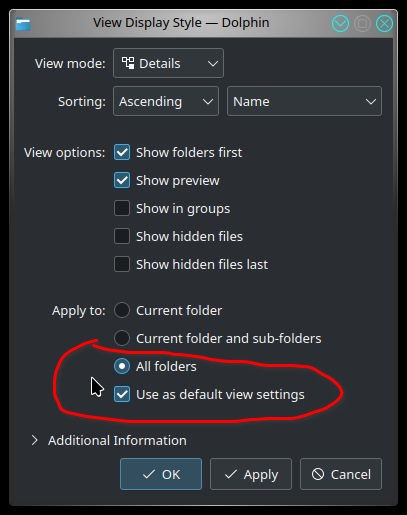Click the Dolphin folder icon in title bar
407x515 pixels.
pos(23,24)
